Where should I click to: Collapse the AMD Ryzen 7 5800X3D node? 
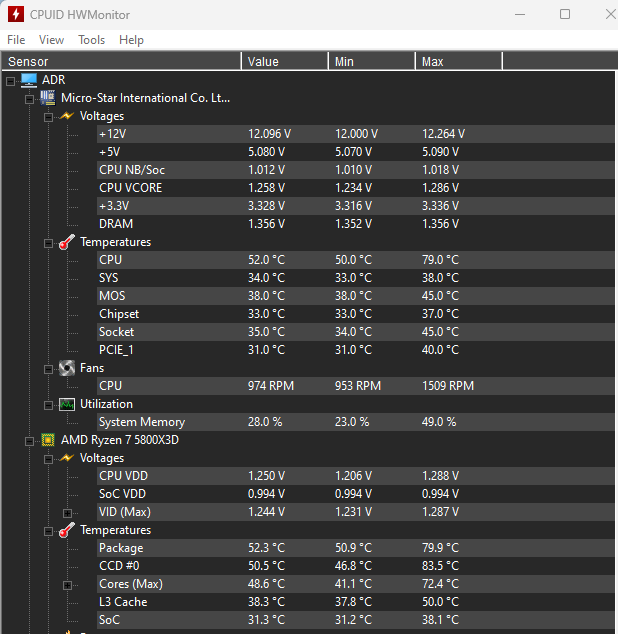pos(29,441)
